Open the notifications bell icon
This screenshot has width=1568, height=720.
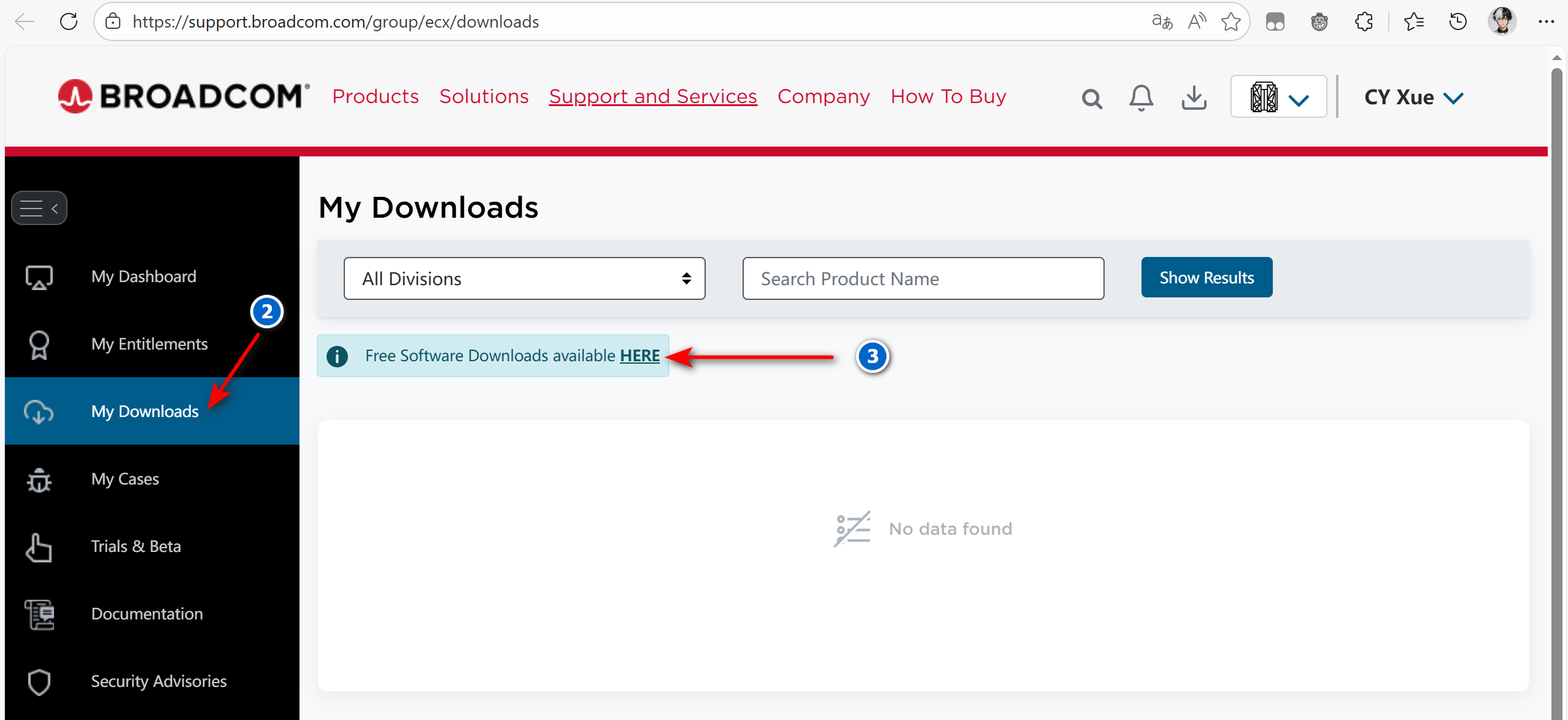tap(1141, 98)
